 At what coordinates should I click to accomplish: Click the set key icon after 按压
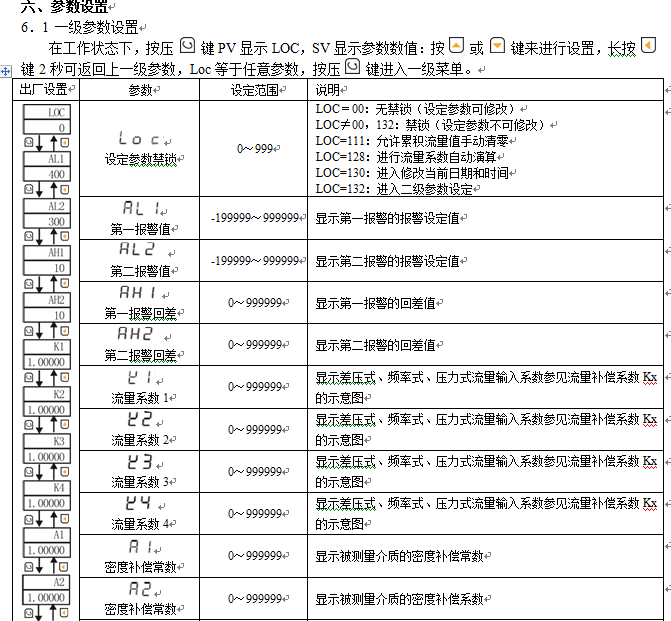tap(187, 47)
